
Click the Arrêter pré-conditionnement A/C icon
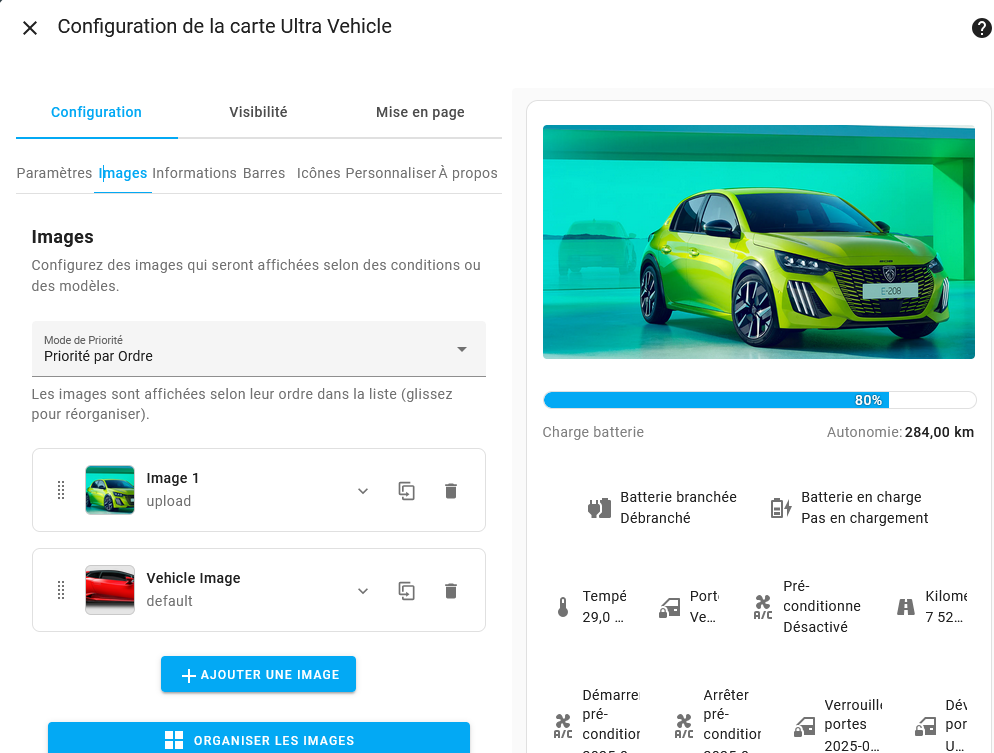point(684,726)
